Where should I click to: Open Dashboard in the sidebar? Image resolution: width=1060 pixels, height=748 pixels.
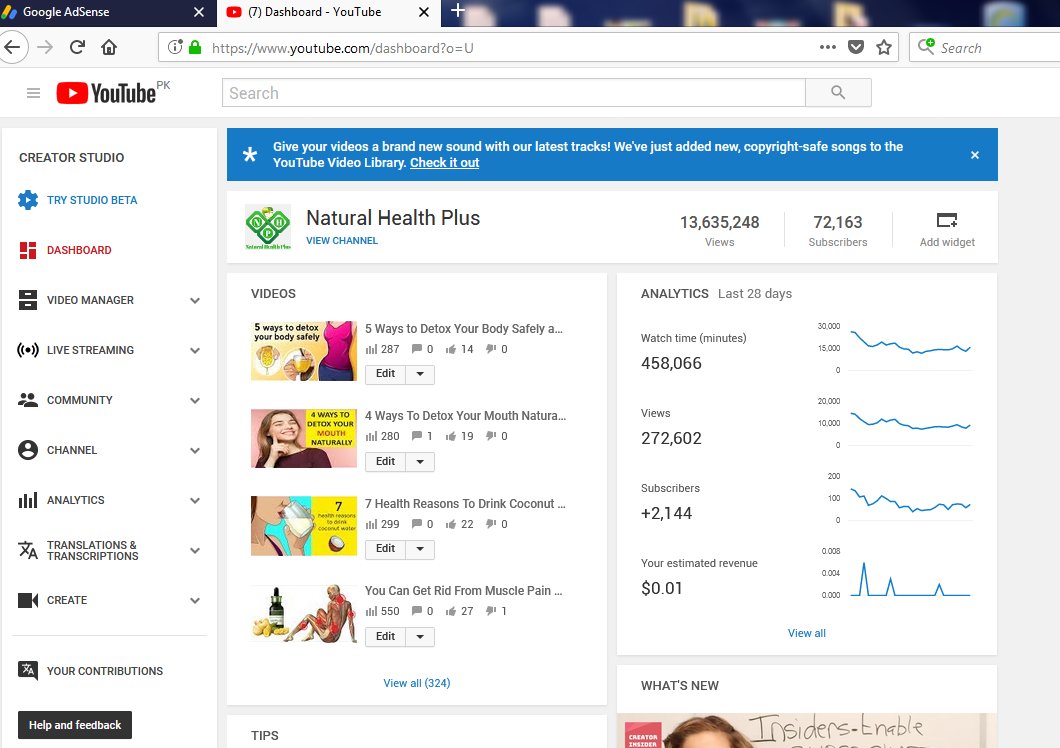(79, 250)
